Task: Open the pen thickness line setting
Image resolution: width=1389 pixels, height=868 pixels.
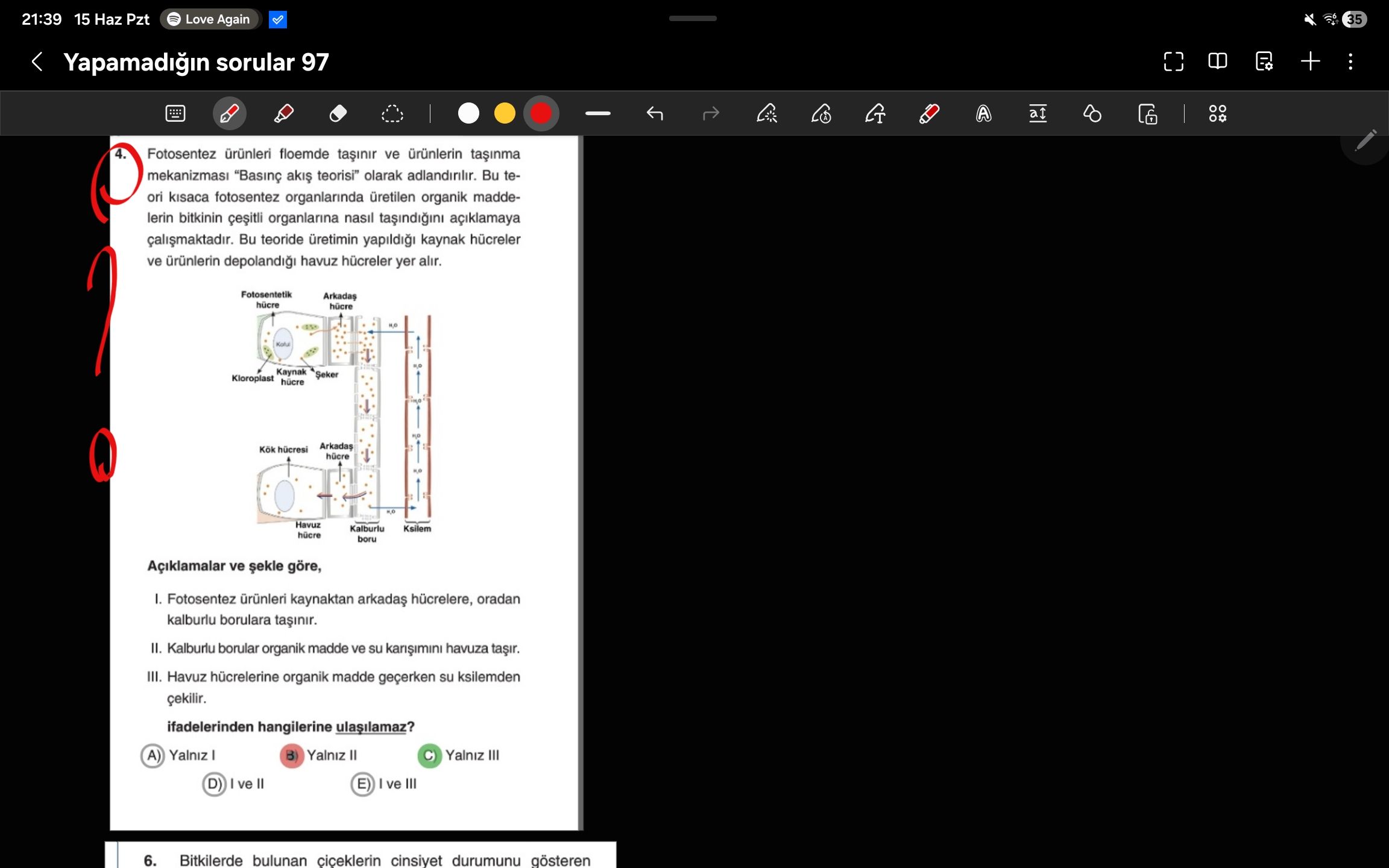Action: point(598,113)
